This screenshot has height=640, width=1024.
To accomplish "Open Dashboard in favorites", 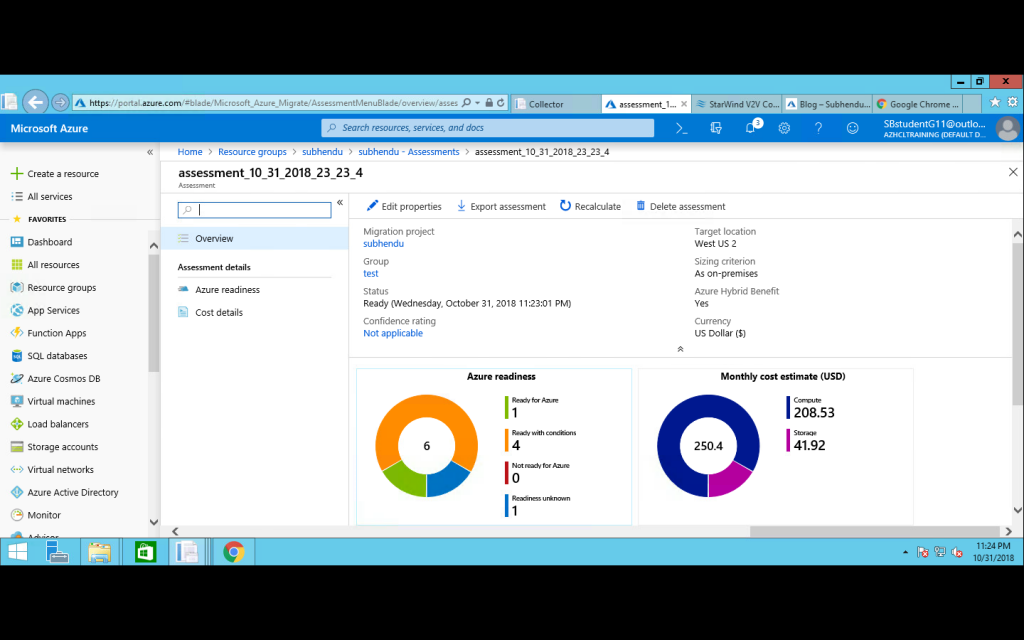I will [x=42, y=242].
